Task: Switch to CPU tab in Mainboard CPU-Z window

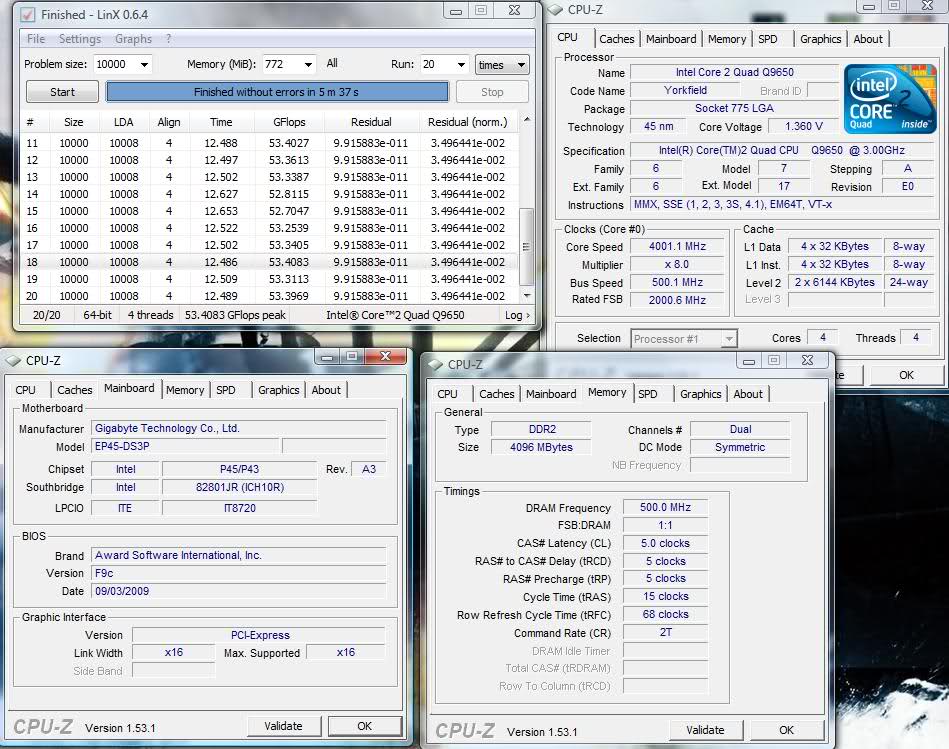Action: [x=25, y=390]
